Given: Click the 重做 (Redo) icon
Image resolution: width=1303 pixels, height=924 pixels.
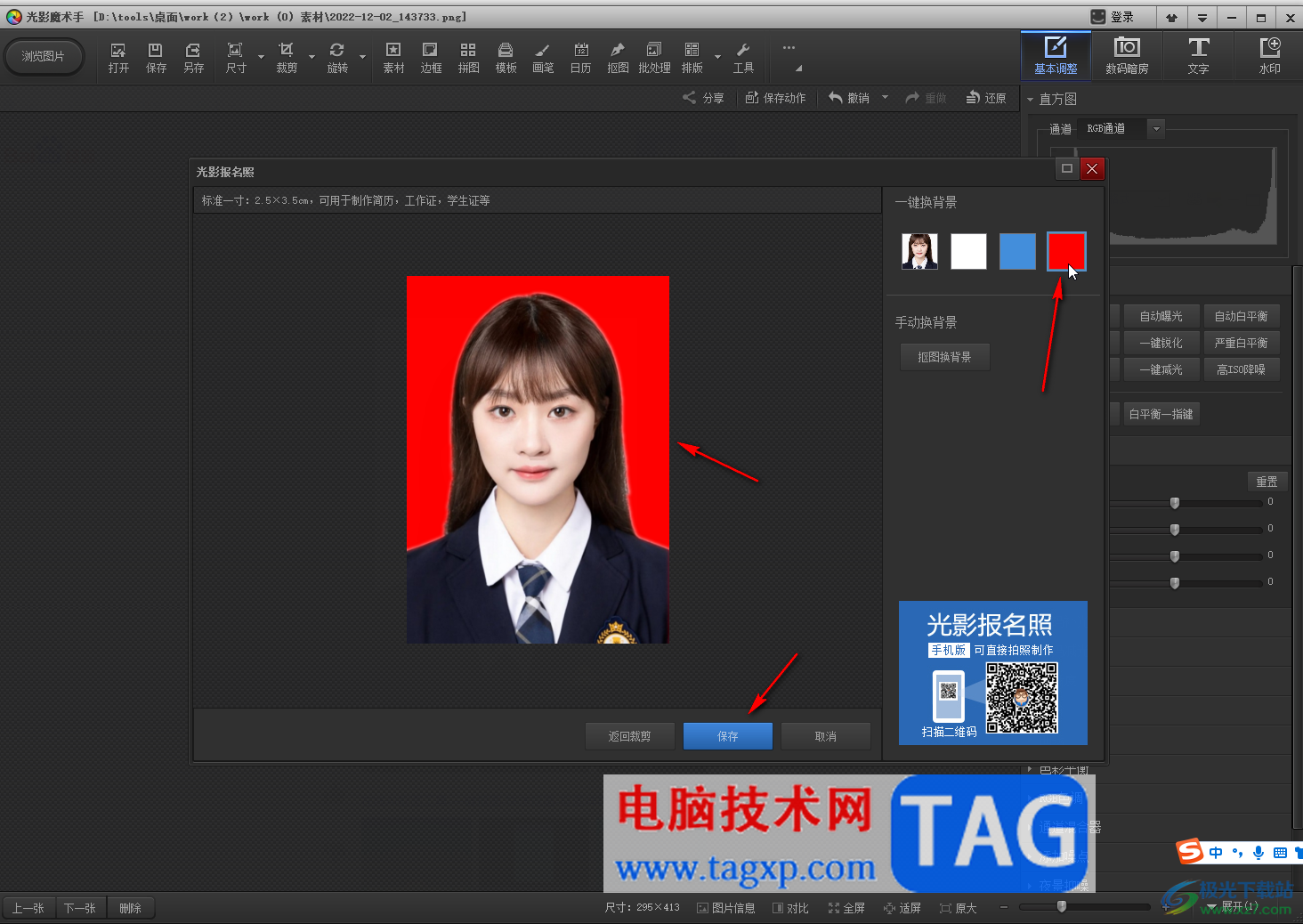Looking at the screenshot, I should click(x=926, y=98).
